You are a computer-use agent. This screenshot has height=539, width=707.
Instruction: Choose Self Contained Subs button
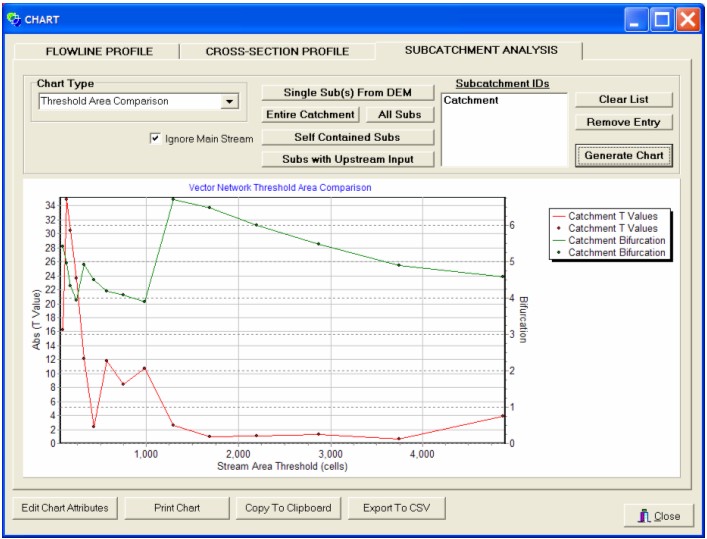click(x=347, y=137)
